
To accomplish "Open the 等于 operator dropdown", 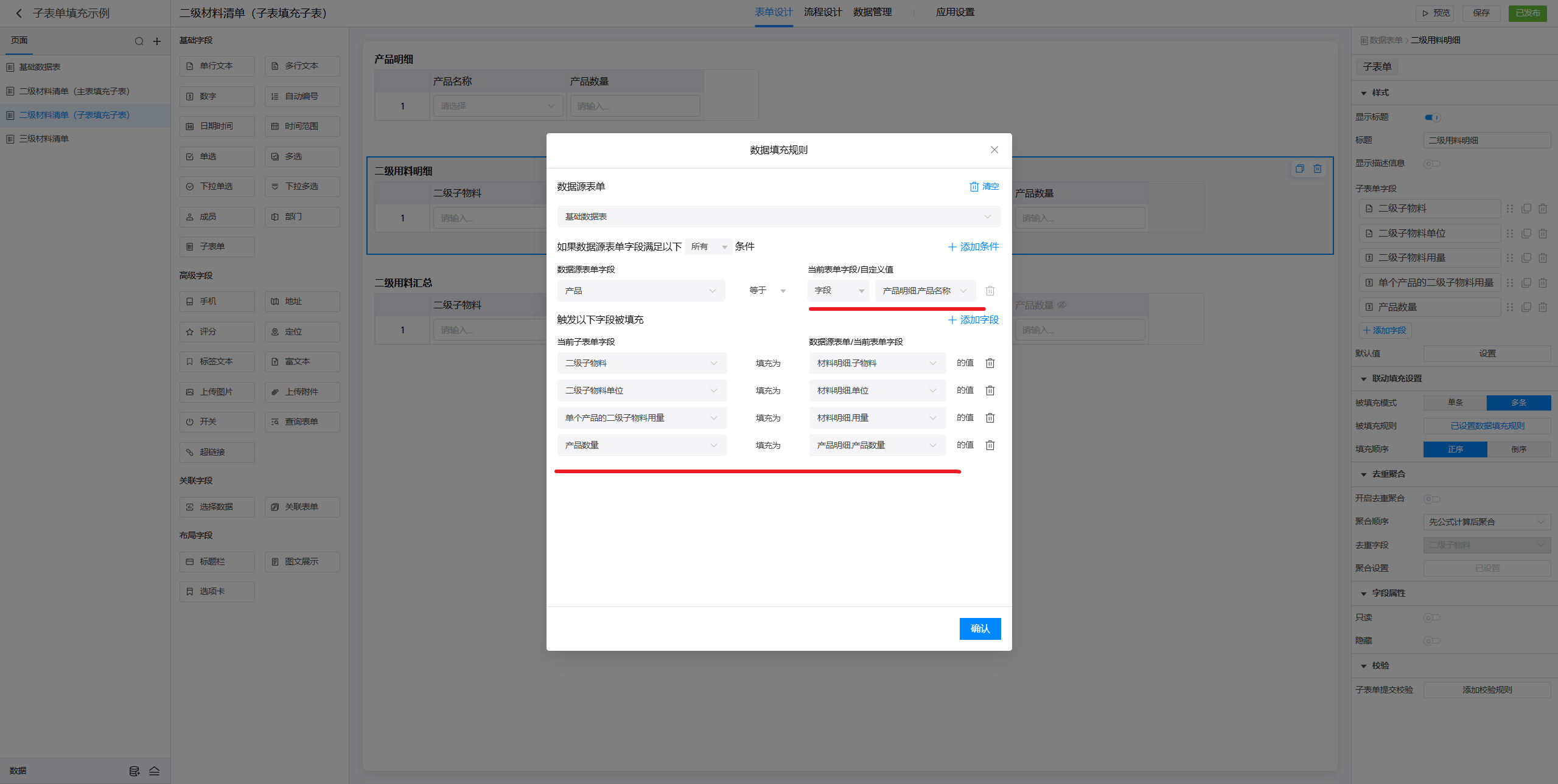I will pyautogui.click(x=767, y=291).
